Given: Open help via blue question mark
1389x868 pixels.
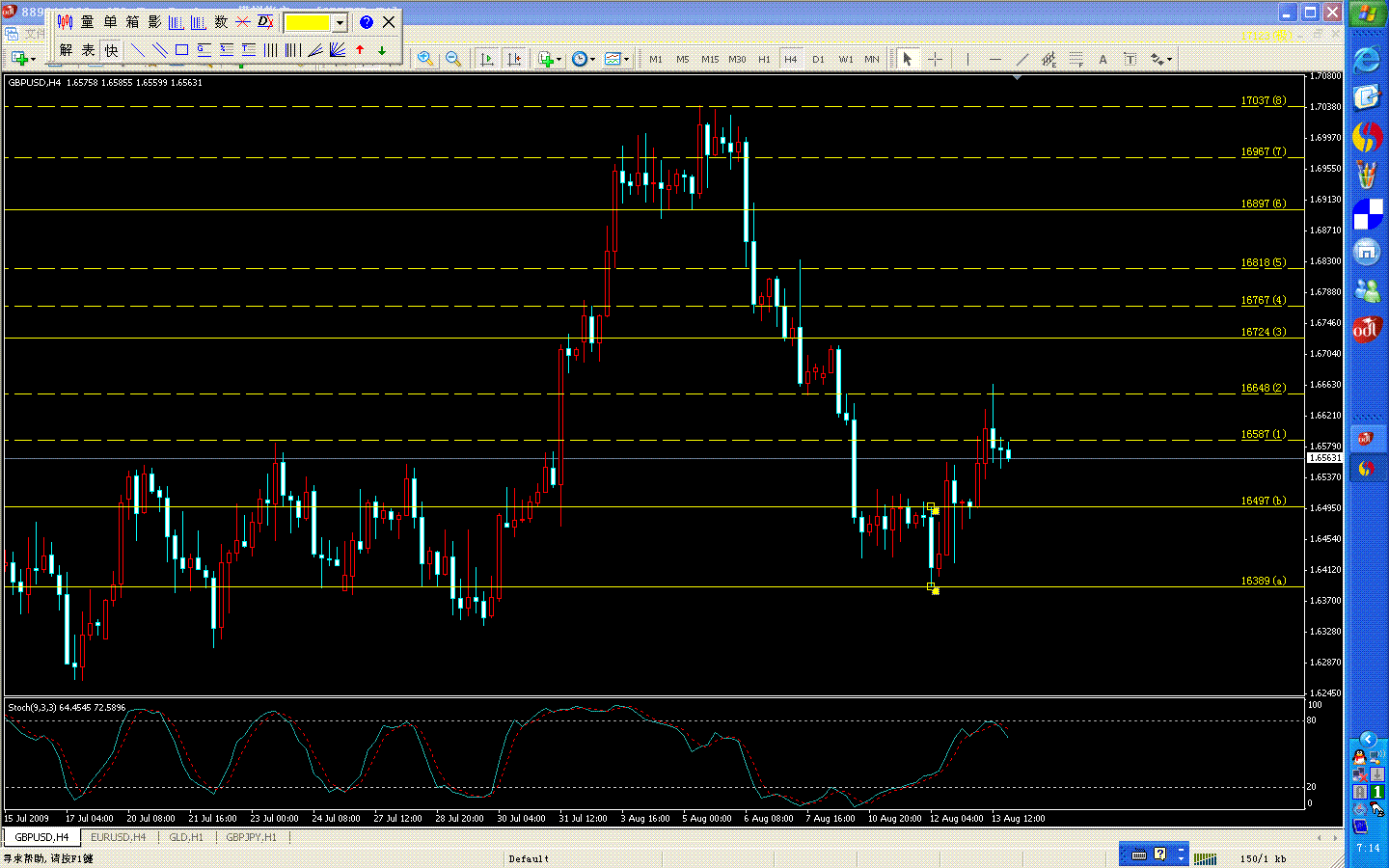Looking at the screenshot, I should [367, 22].
